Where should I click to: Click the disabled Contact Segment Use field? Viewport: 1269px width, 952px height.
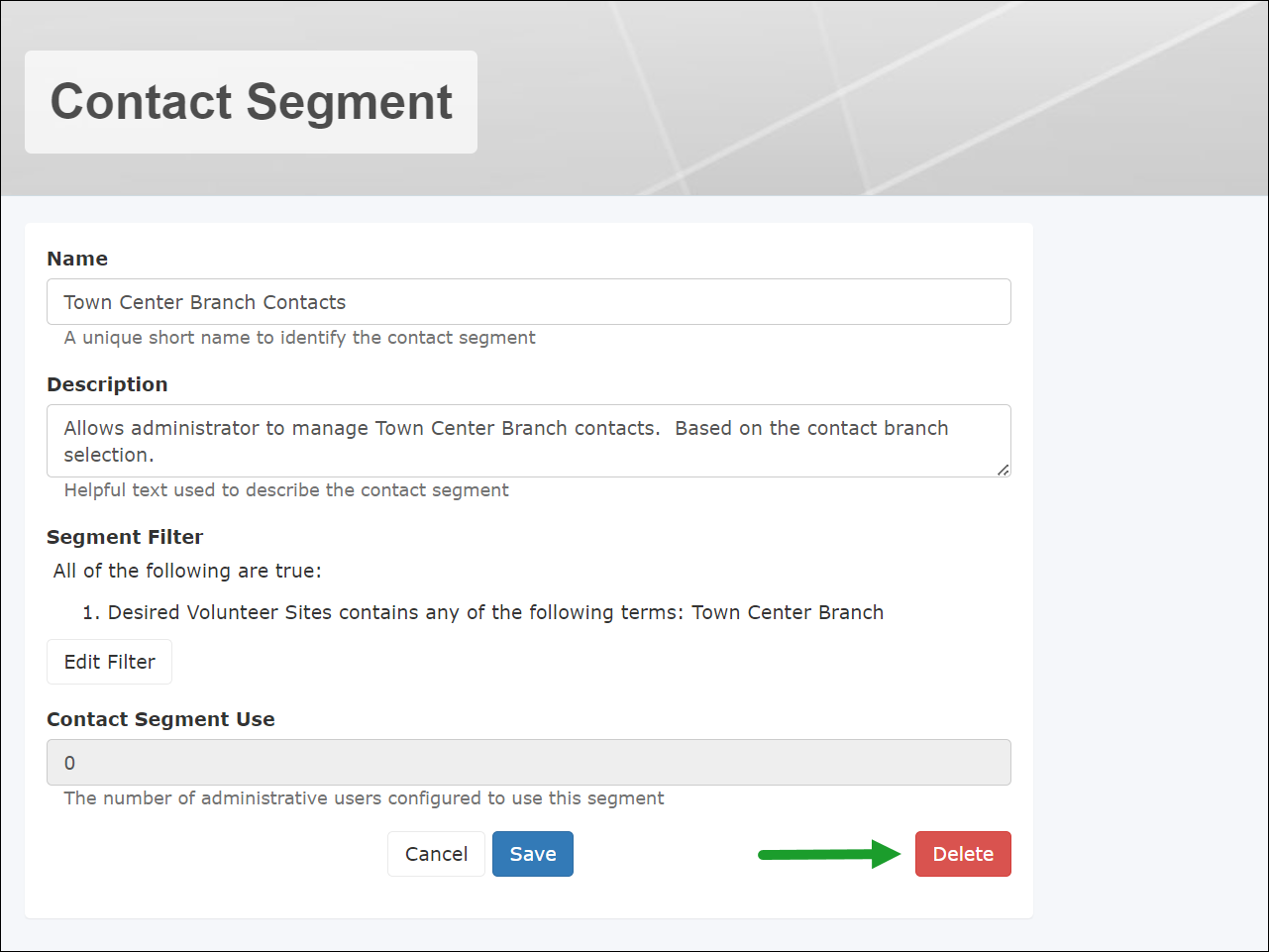pos(528,762)
